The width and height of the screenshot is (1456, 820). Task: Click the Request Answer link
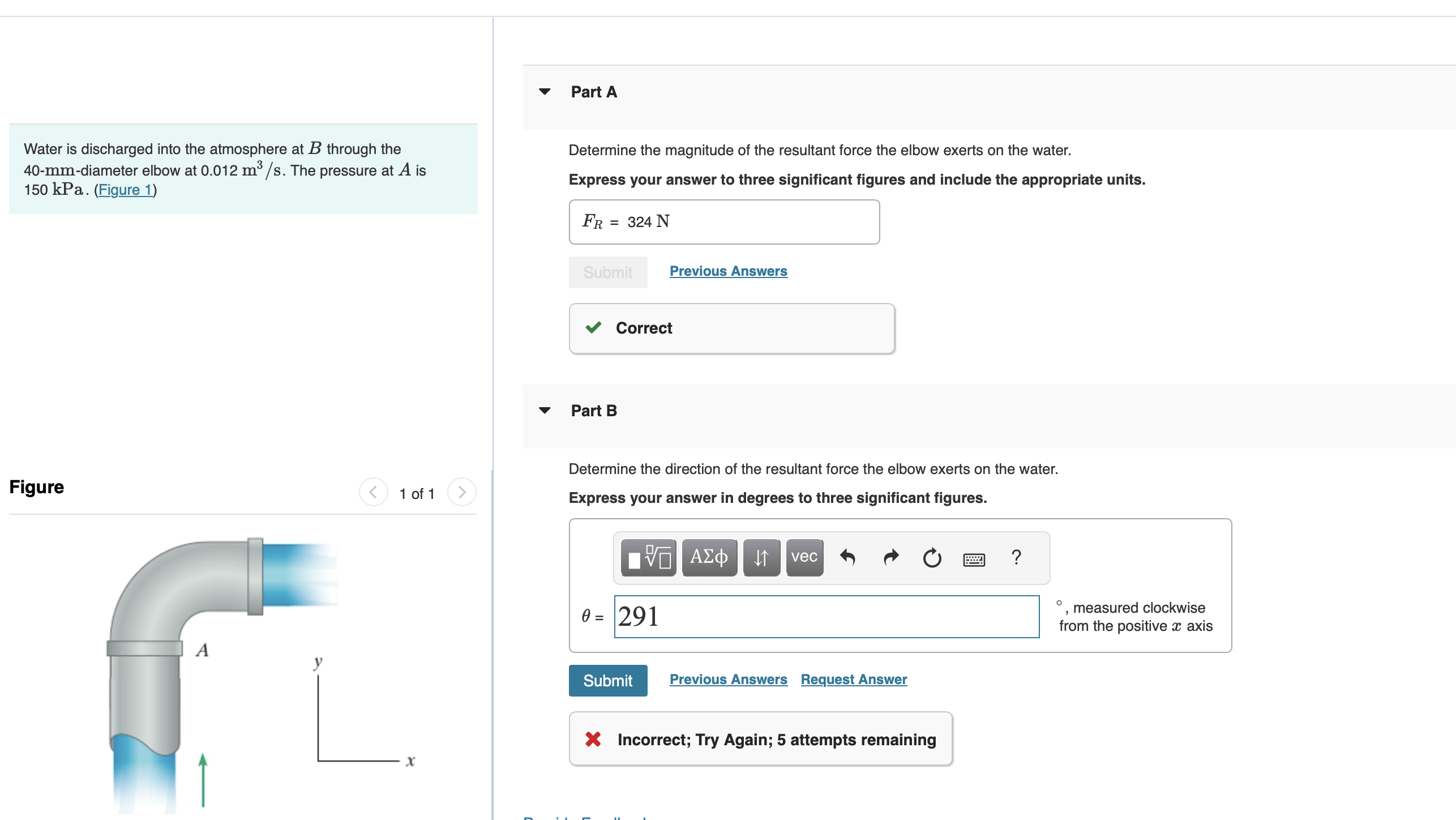[x=854, y=680]
